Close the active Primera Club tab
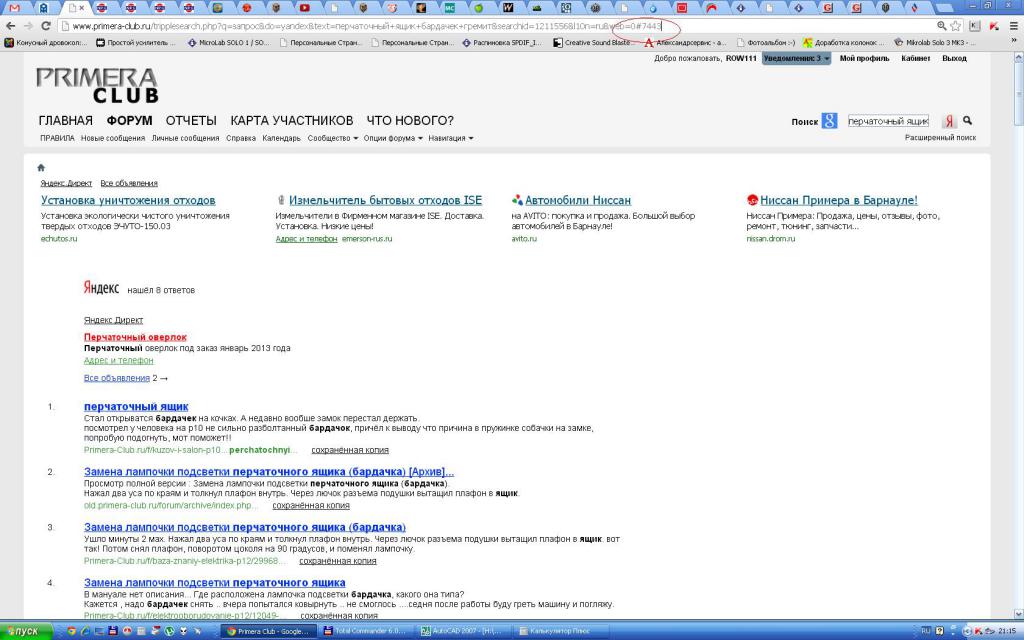Viewport: 1024px width, 640px height. pos(82,8)
